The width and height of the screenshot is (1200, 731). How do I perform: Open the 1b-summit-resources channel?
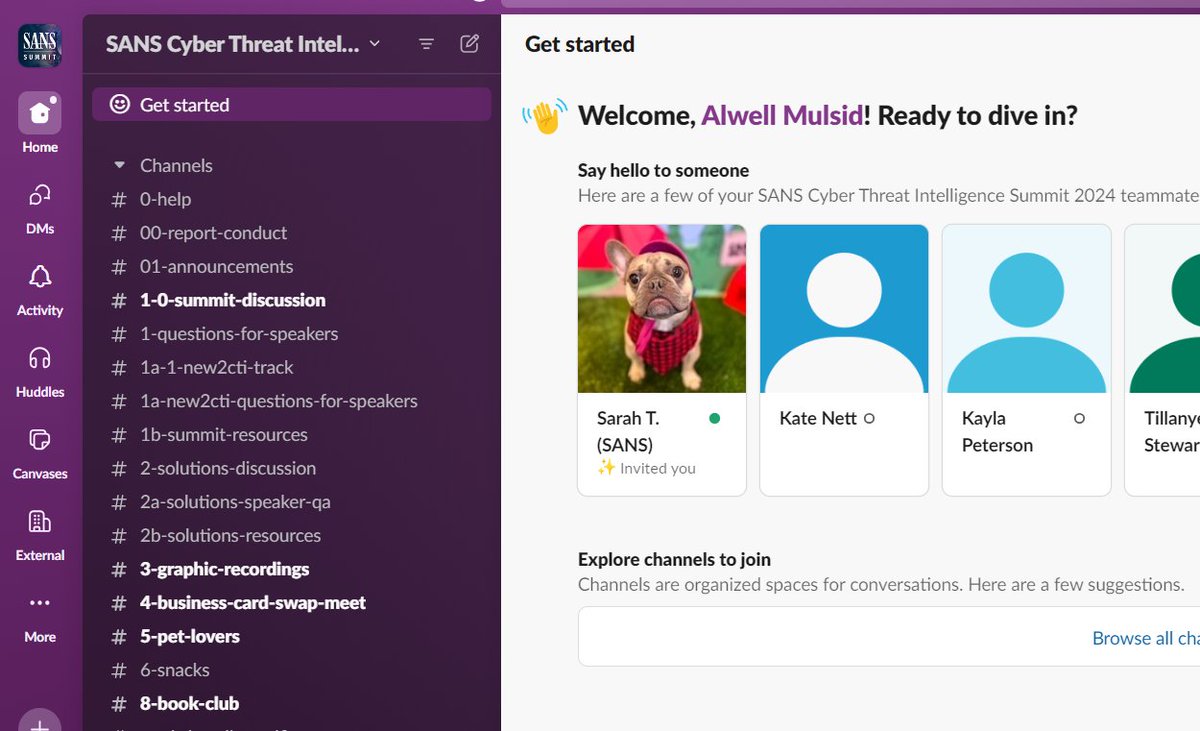click(x=291, y=435)
